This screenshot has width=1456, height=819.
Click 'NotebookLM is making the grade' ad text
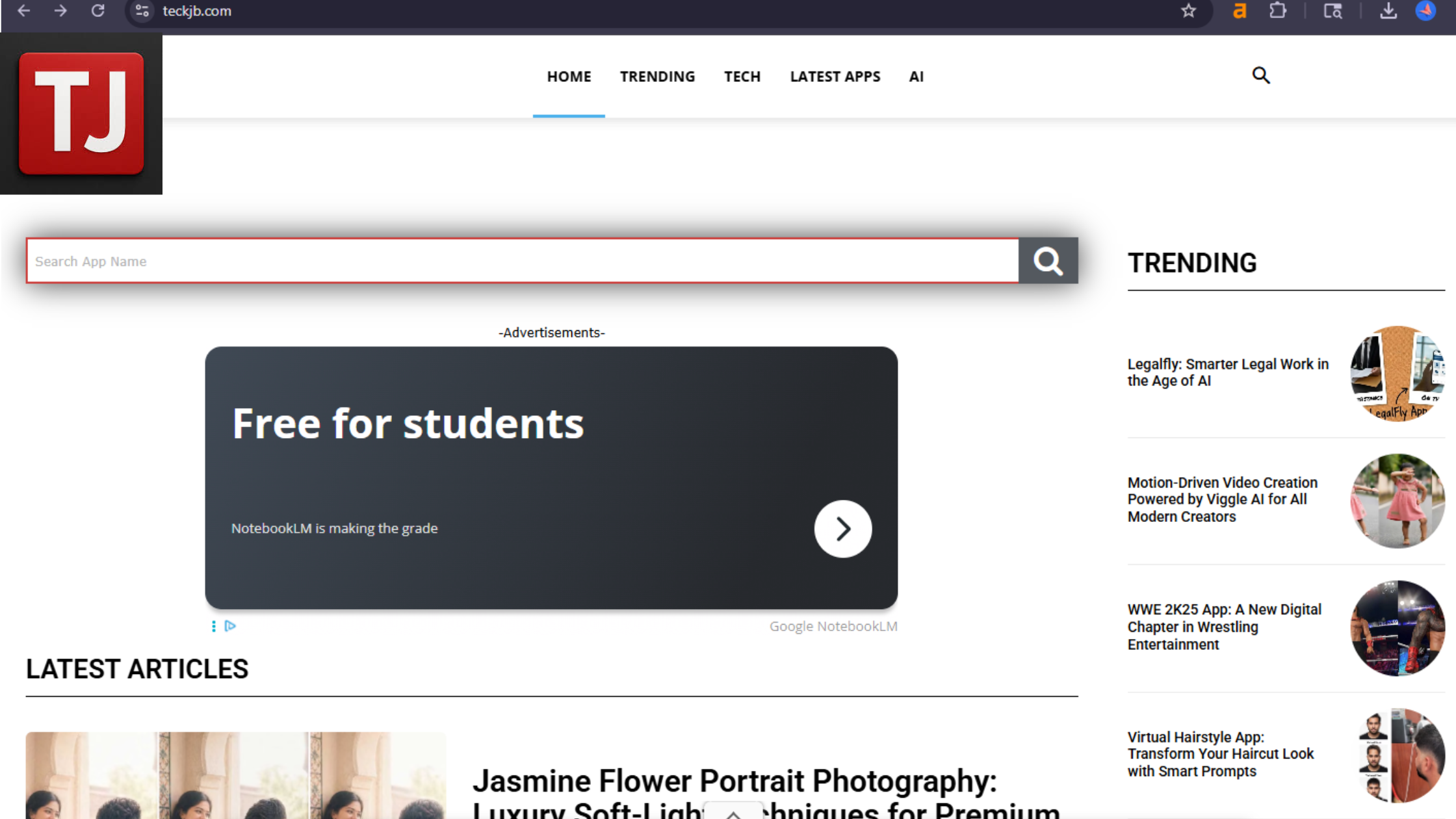pos(335,528)
